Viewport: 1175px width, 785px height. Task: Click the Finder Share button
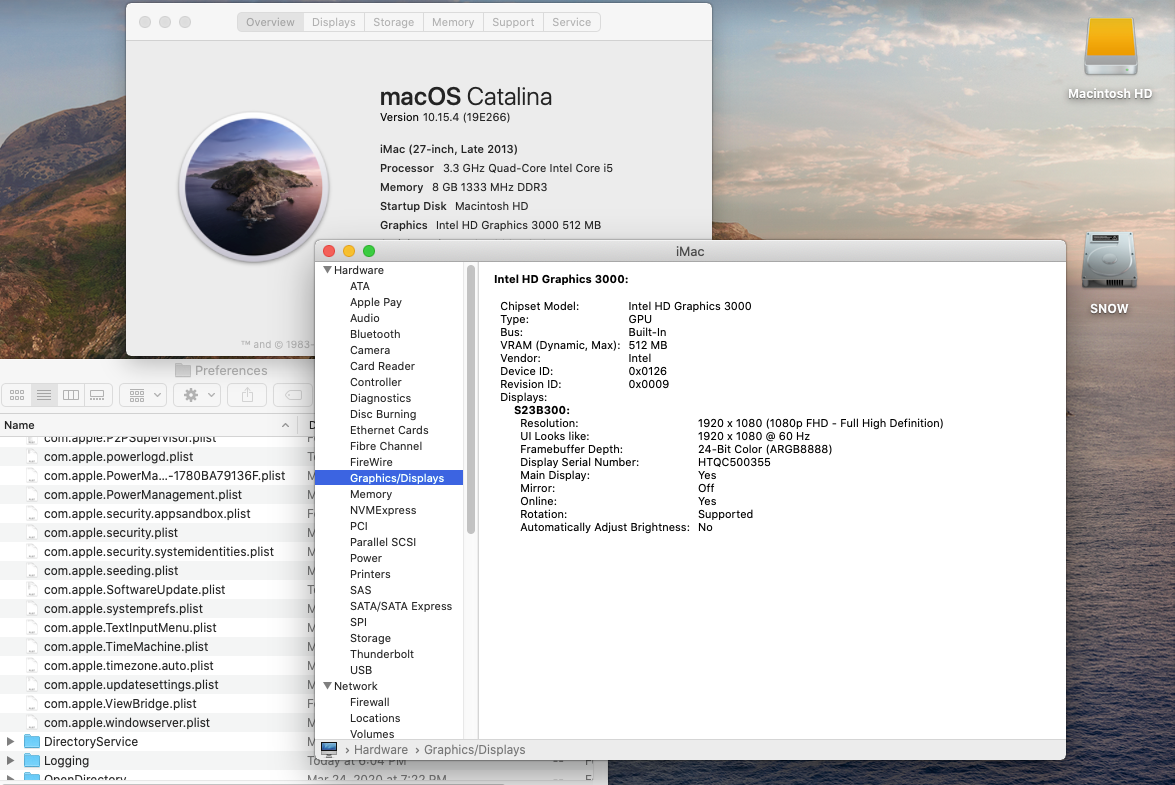click(247, 395)
